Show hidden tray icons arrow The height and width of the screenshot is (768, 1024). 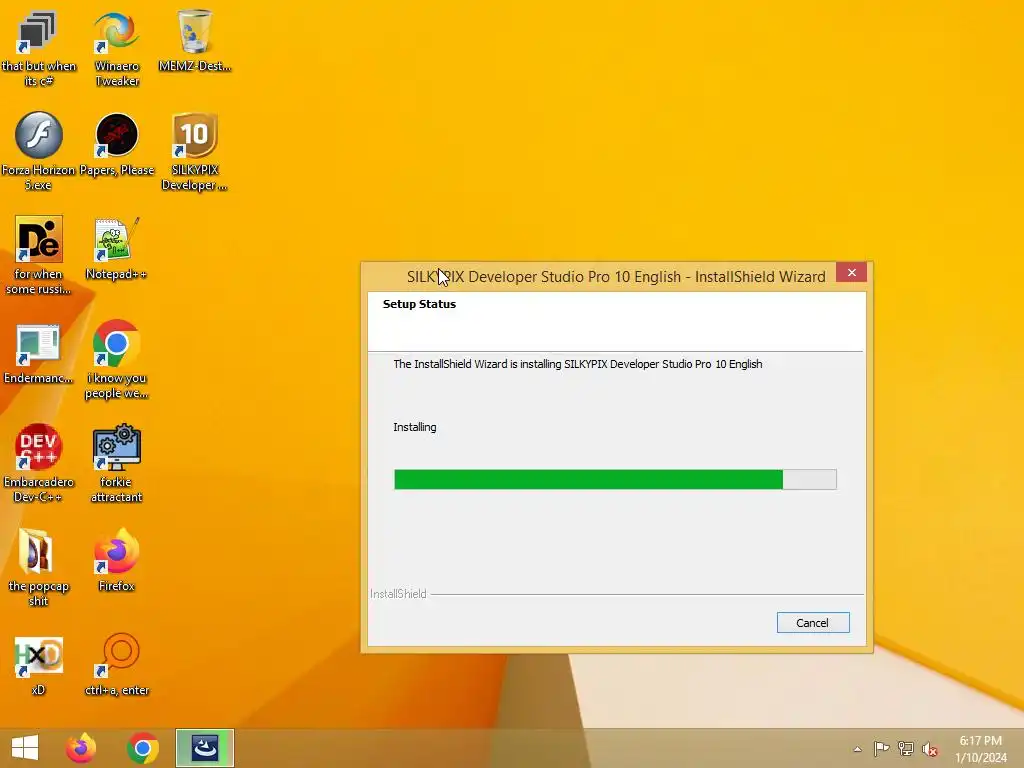[857, 749]
